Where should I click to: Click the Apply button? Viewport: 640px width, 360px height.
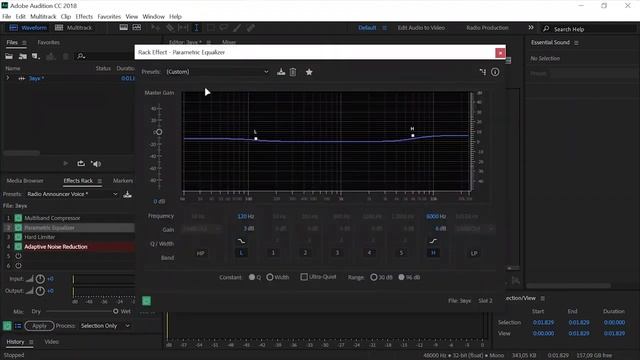point(39,326)
